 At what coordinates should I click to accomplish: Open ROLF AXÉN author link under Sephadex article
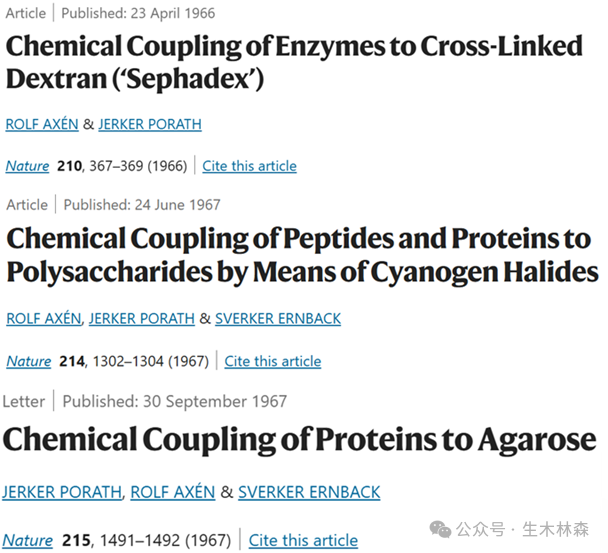(x=42, y=124)
